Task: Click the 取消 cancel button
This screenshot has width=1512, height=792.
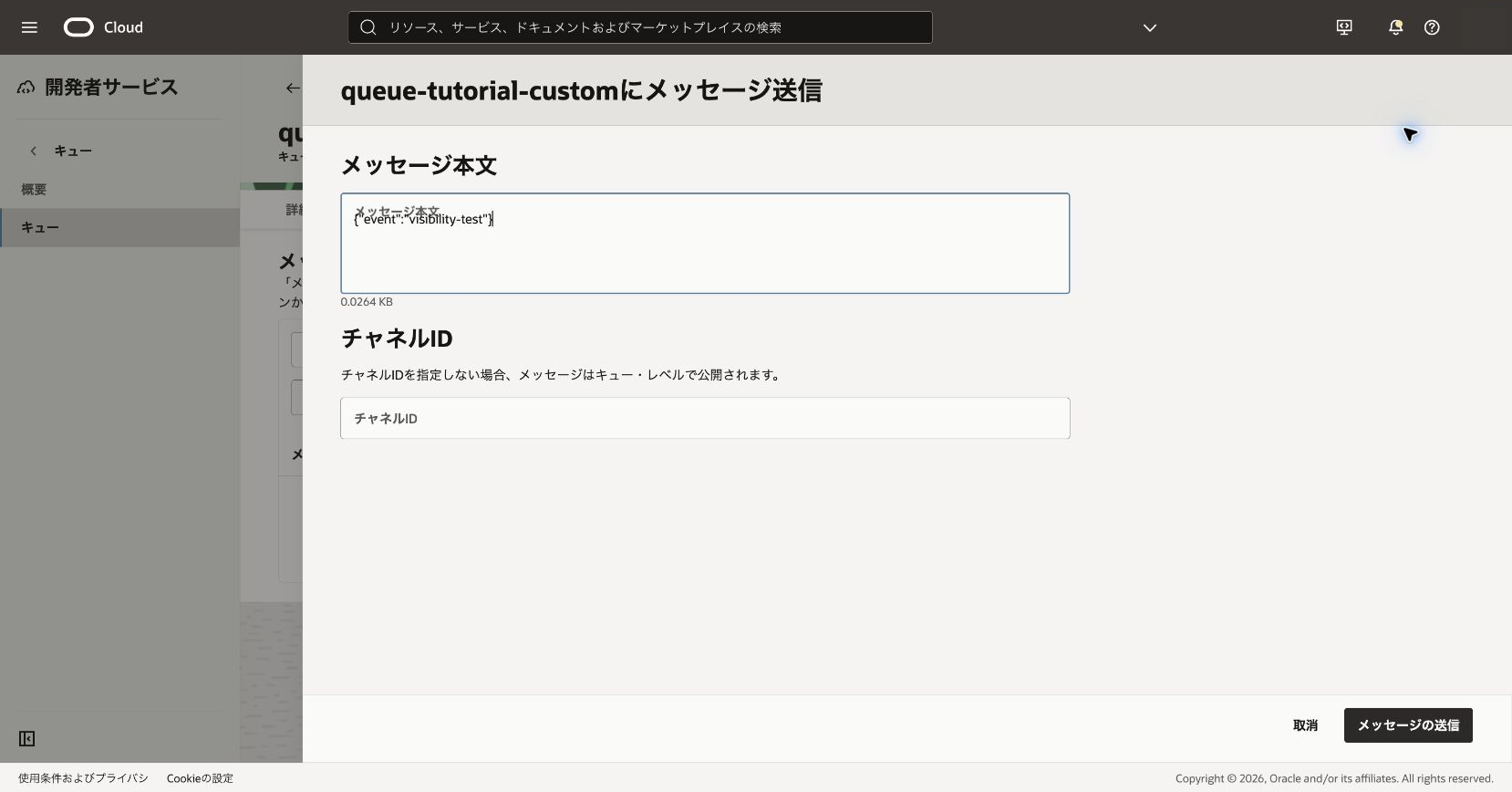Action: [1305, 725]
